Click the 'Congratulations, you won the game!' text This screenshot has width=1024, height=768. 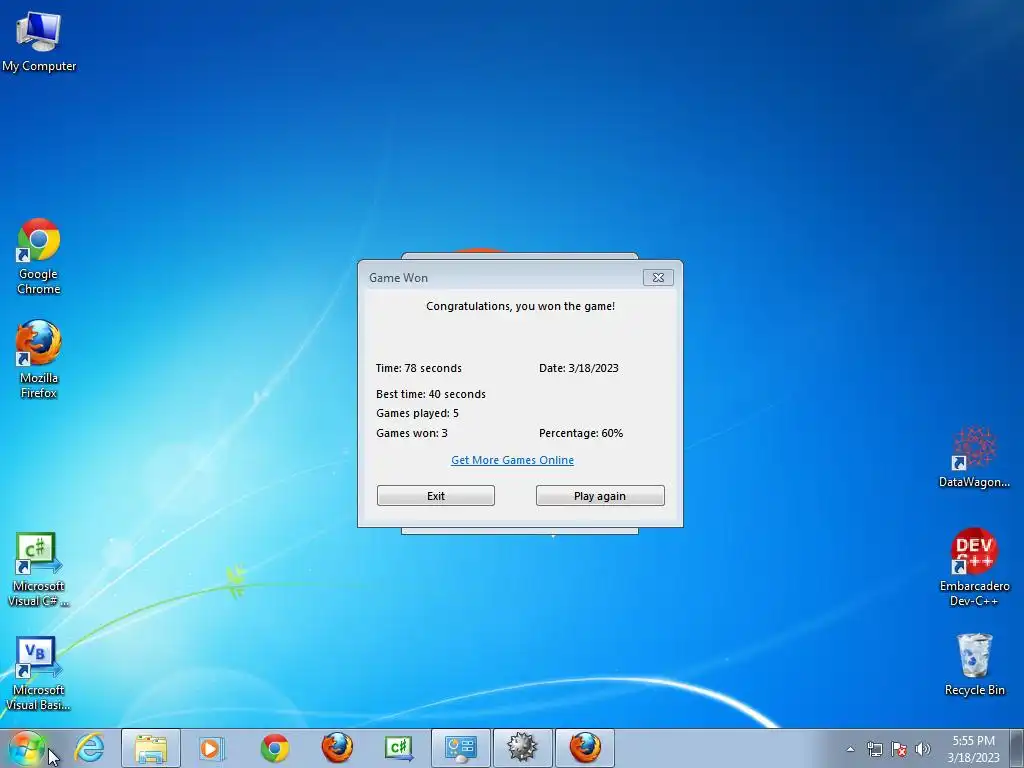pos(520,306)
